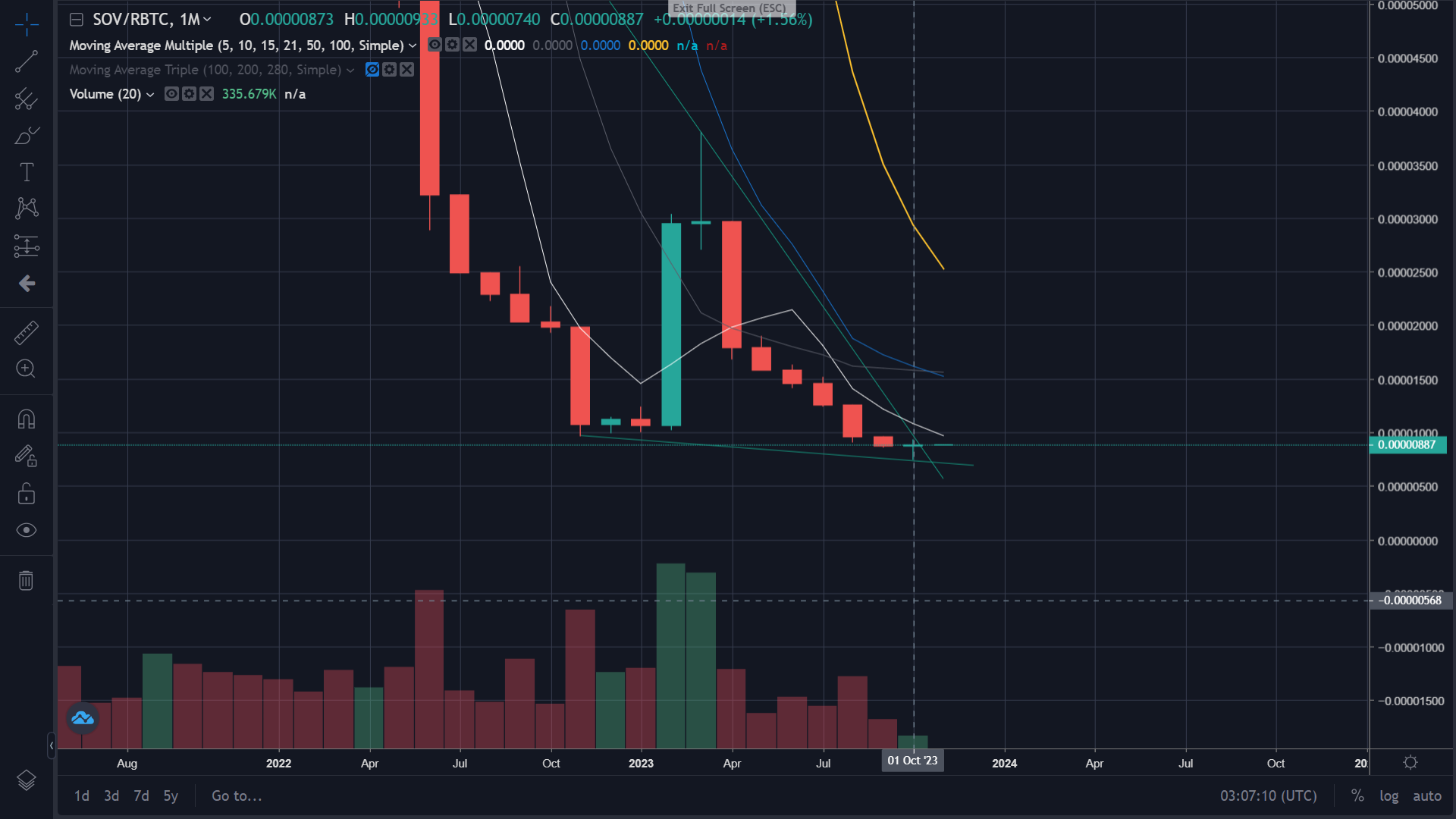Open the object tree layers icon
Viewport: 1456px width, 819px height.
coord(27,780)
